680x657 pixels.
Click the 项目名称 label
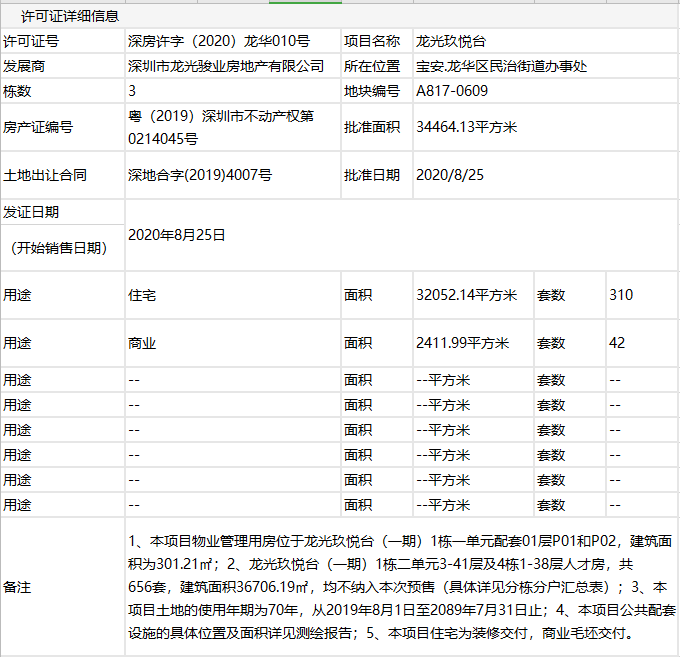pyautogui.click(x=372, y=41)
